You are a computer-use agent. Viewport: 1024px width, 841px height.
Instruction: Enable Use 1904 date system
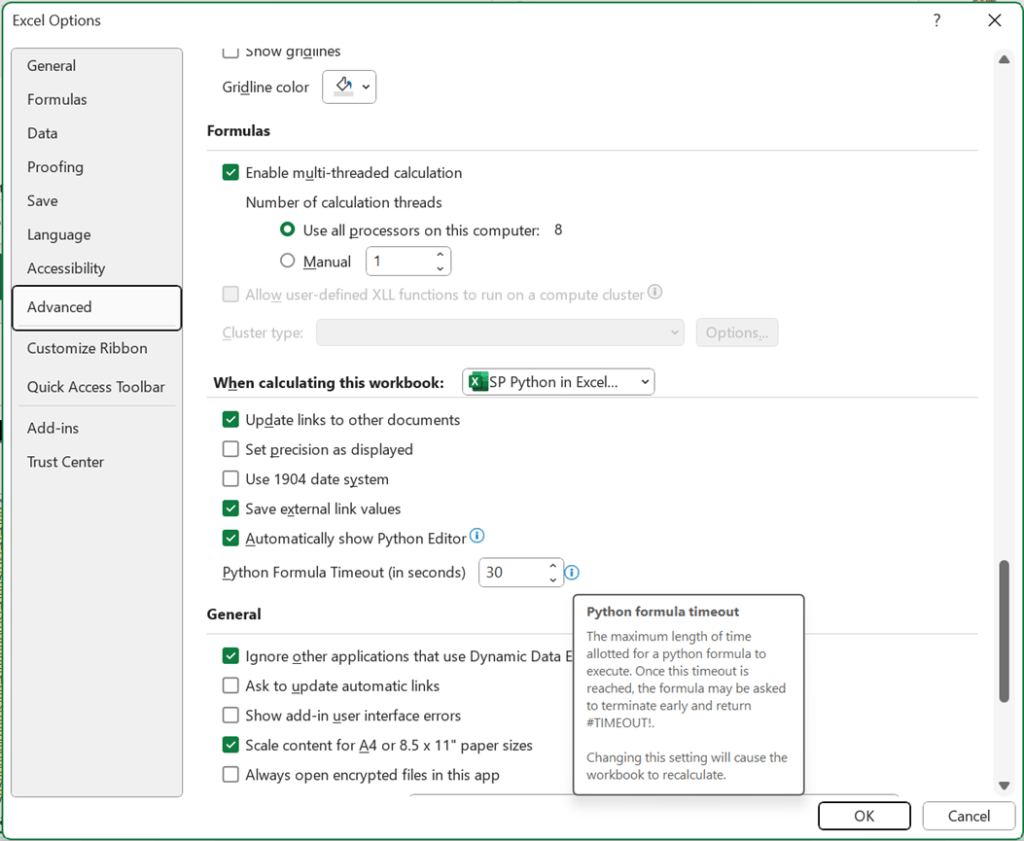[x=231, y=479]
